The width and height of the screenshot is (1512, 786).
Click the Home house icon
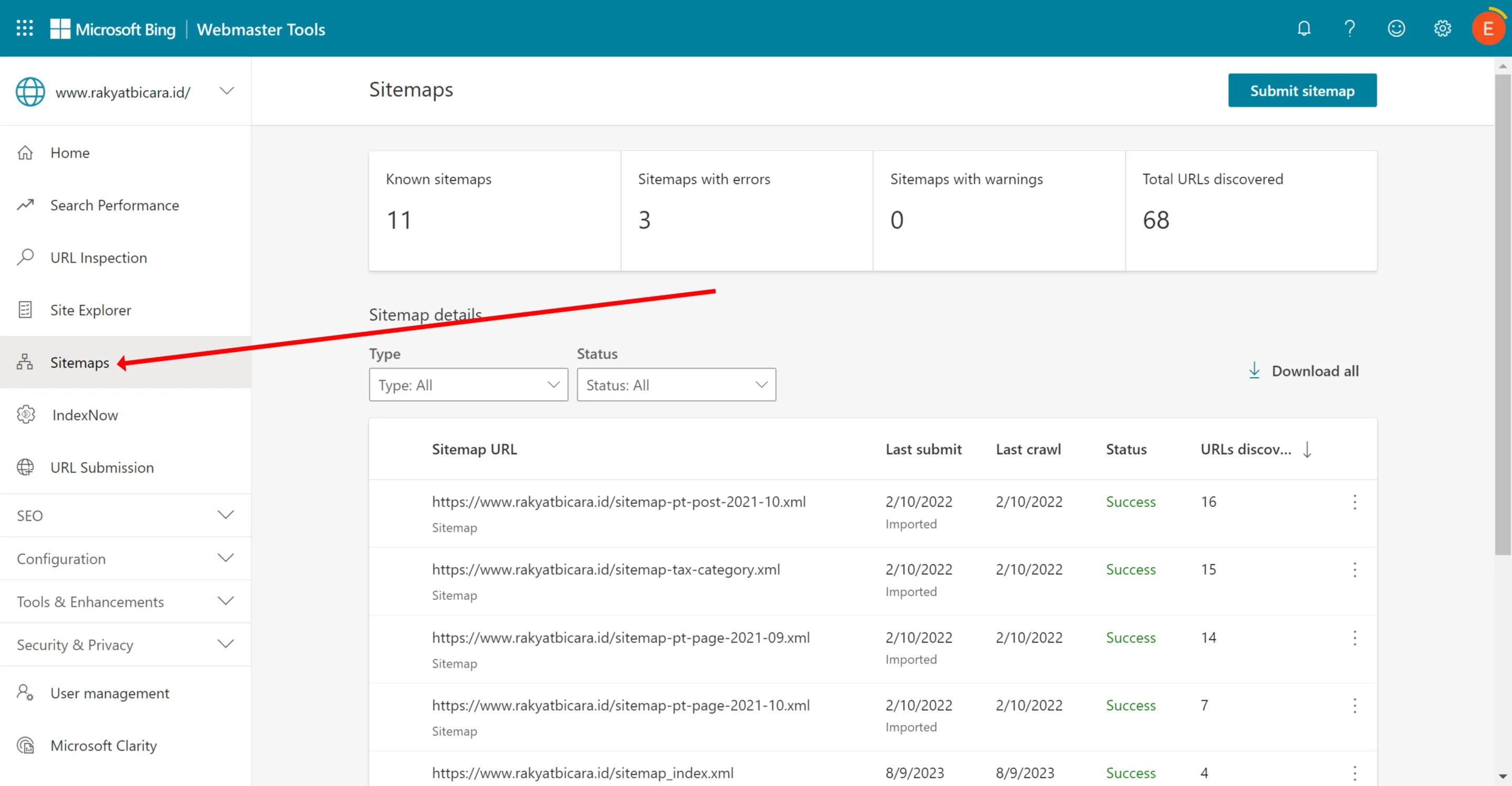[x=25, y=153]
